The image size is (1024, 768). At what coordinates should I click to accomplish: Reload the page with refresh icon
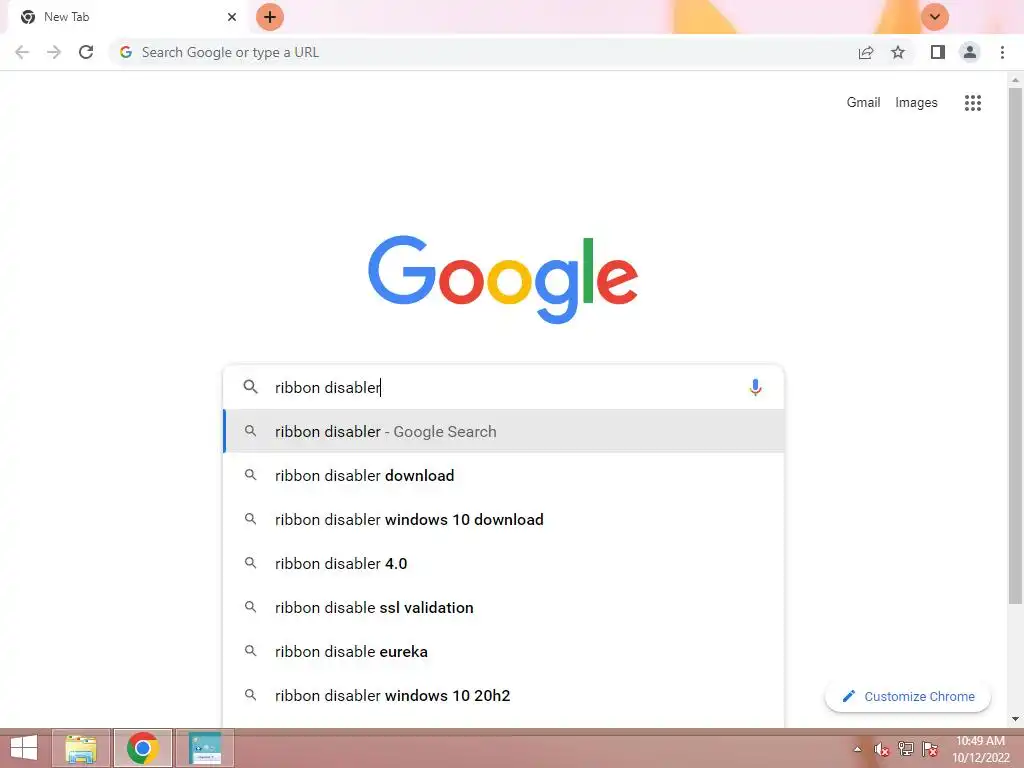[86, 52]
